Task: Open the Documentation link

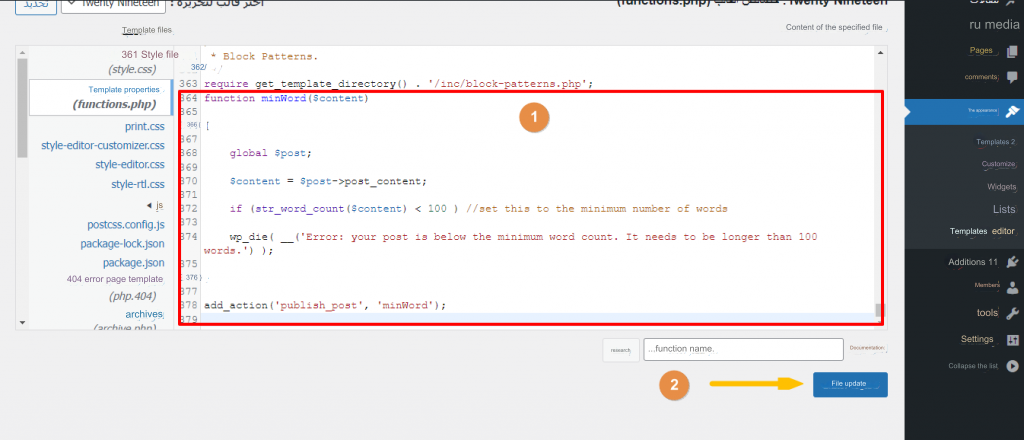Action: point(867,348)
